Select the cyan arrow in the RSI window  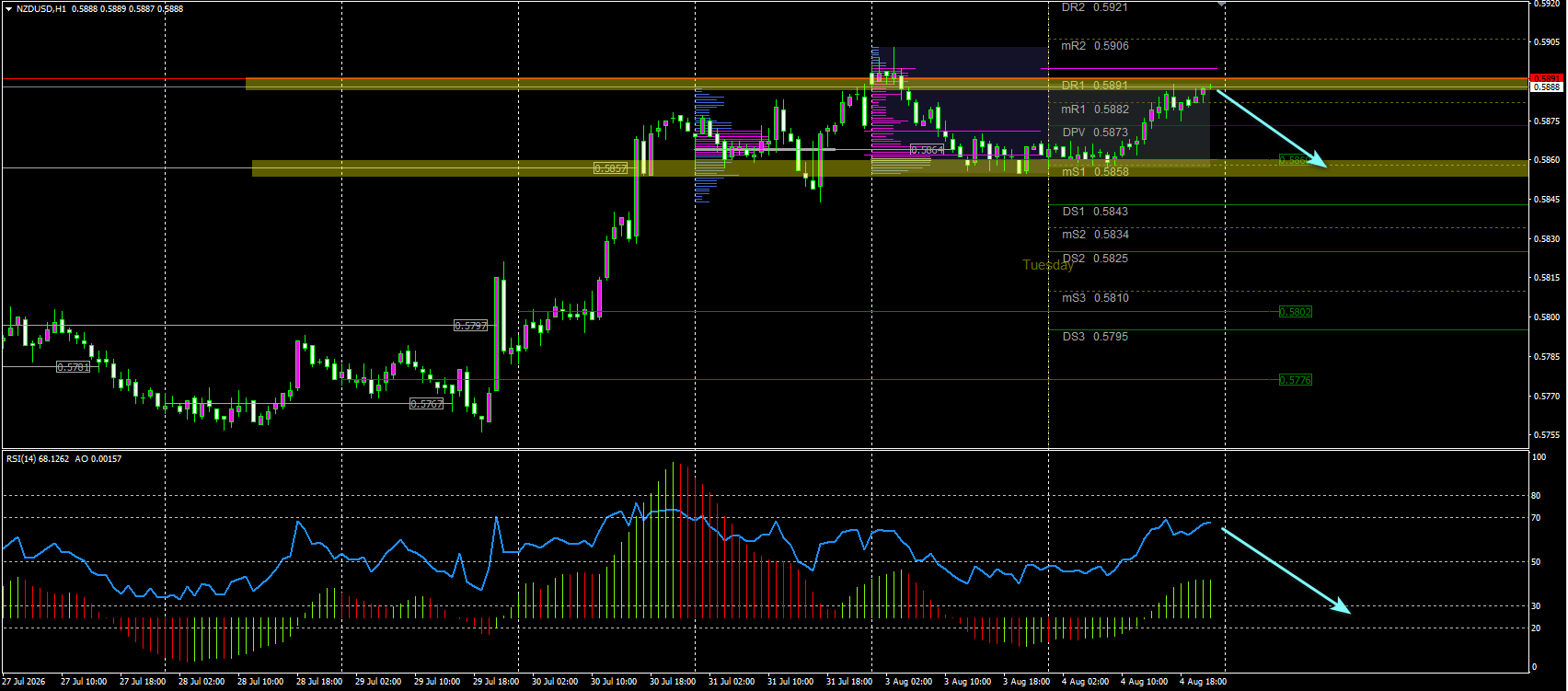pos(1286,570)
